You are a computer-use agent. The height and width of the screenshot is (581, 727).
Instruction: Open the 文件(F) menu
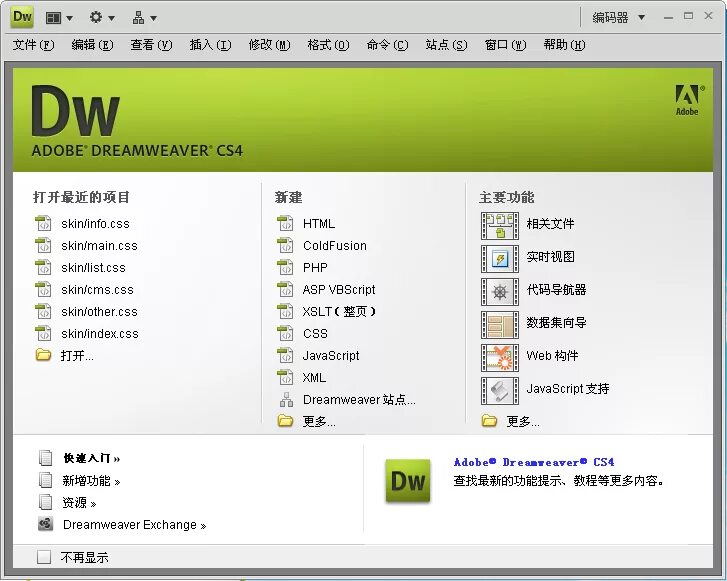click(x=33, y=45)
